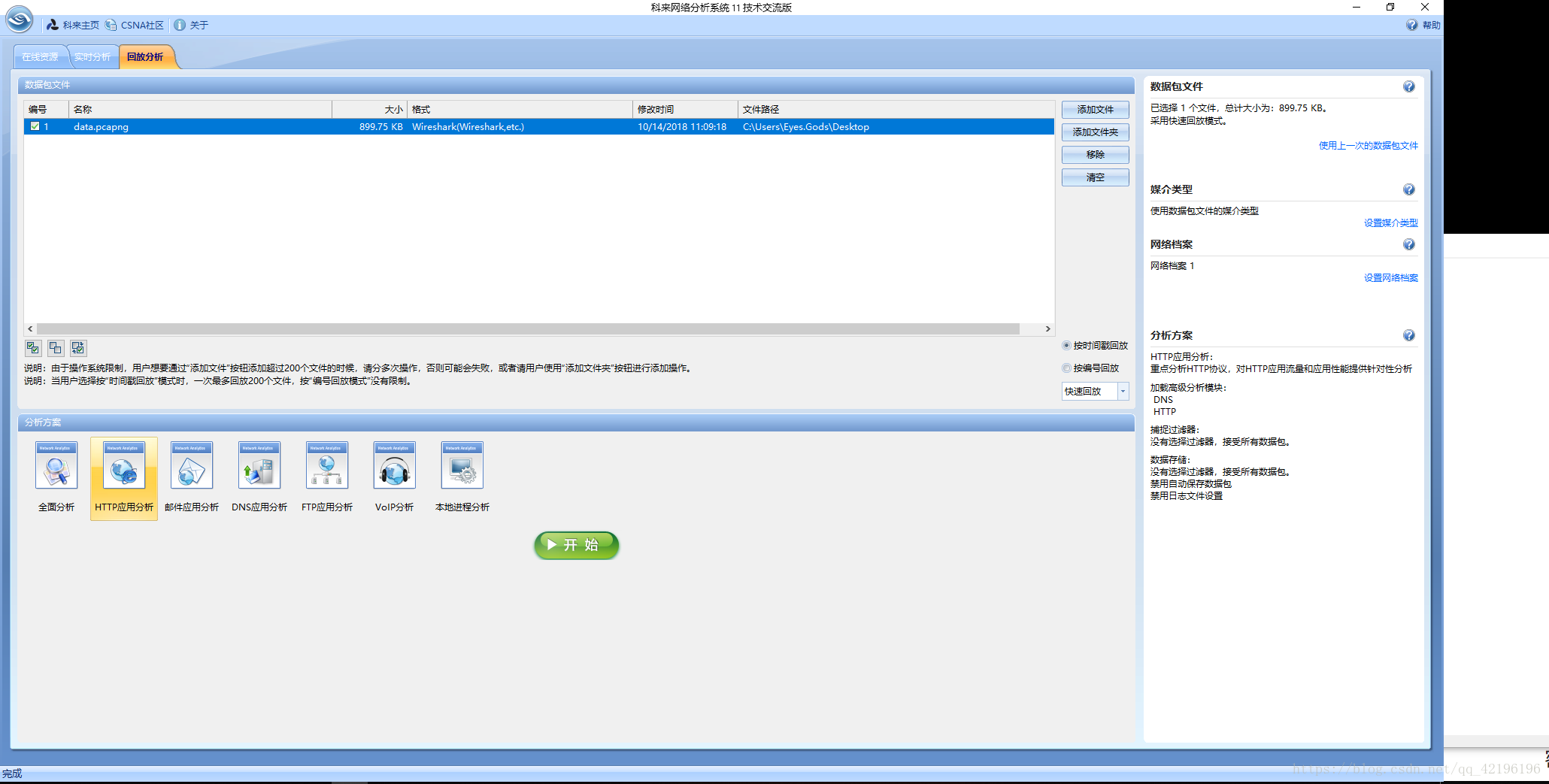Choose the DNS应用分析 profile icon
This screenshot has width=1549, height=784.
(x=259, y=465)
